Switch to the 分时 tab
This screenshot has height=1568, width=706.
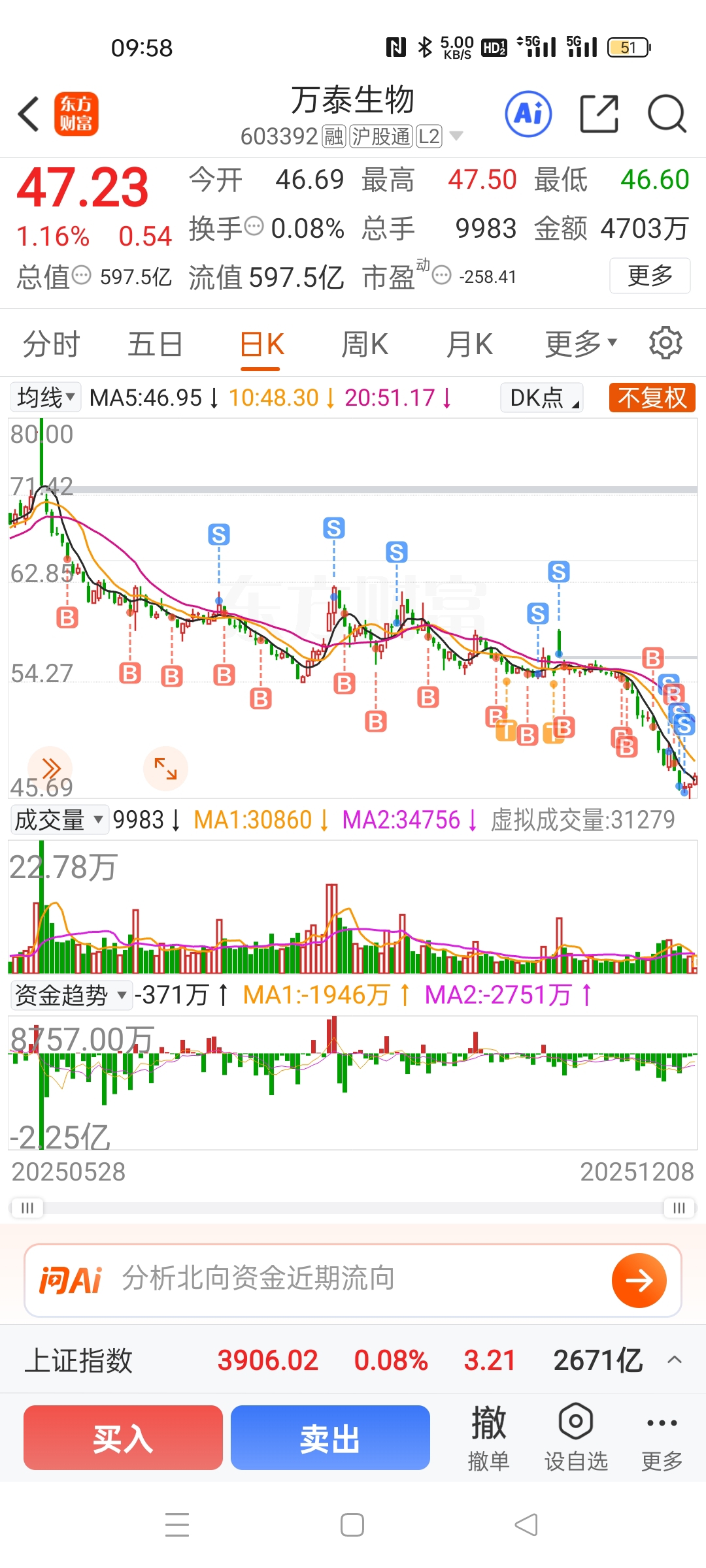[51, 344]
